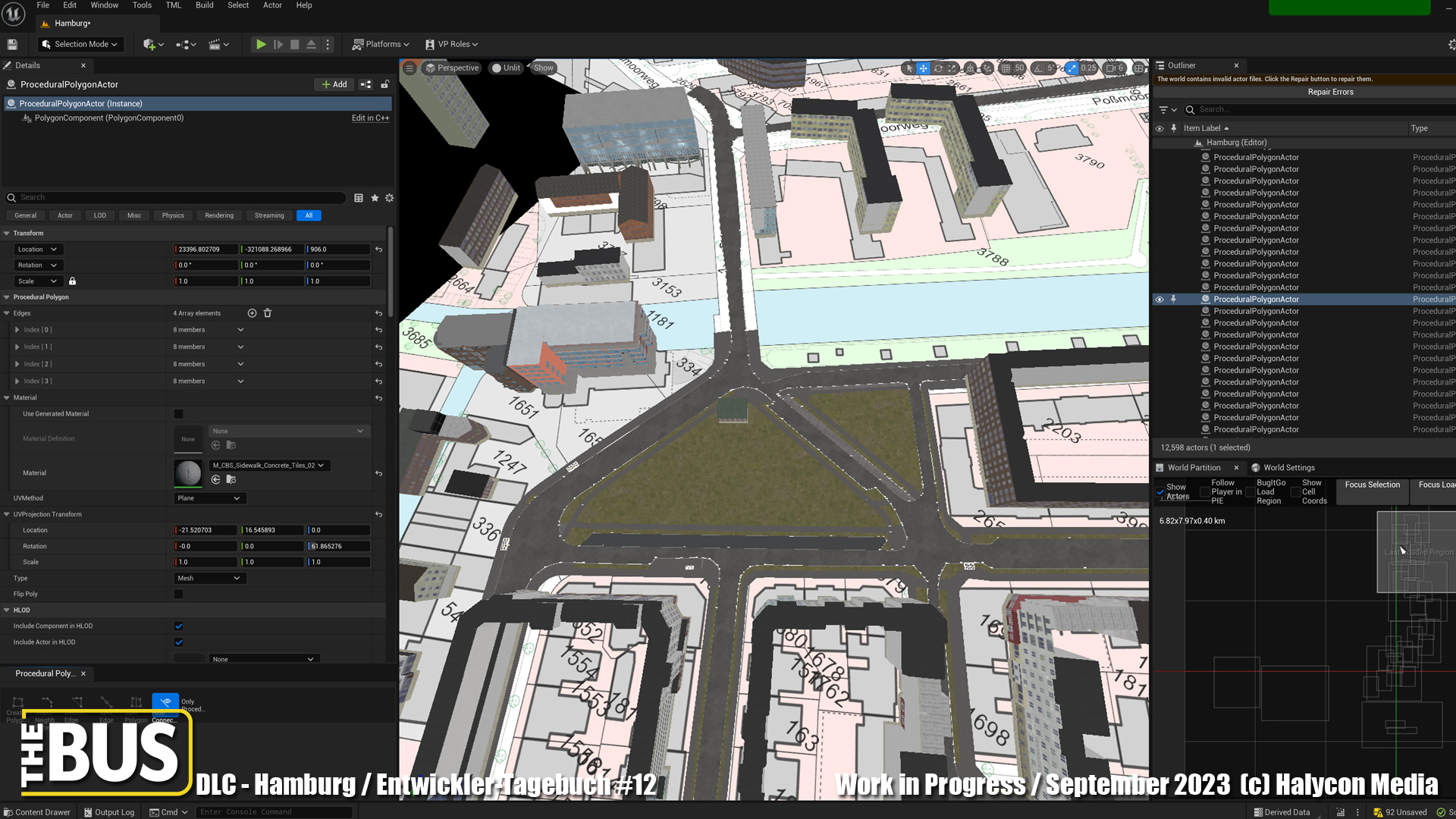Viewport: 1456px width, 819px height.
Task: Toggle visibility eye of selected ProceduralPolygonActor
Action: coord(1159,300)
